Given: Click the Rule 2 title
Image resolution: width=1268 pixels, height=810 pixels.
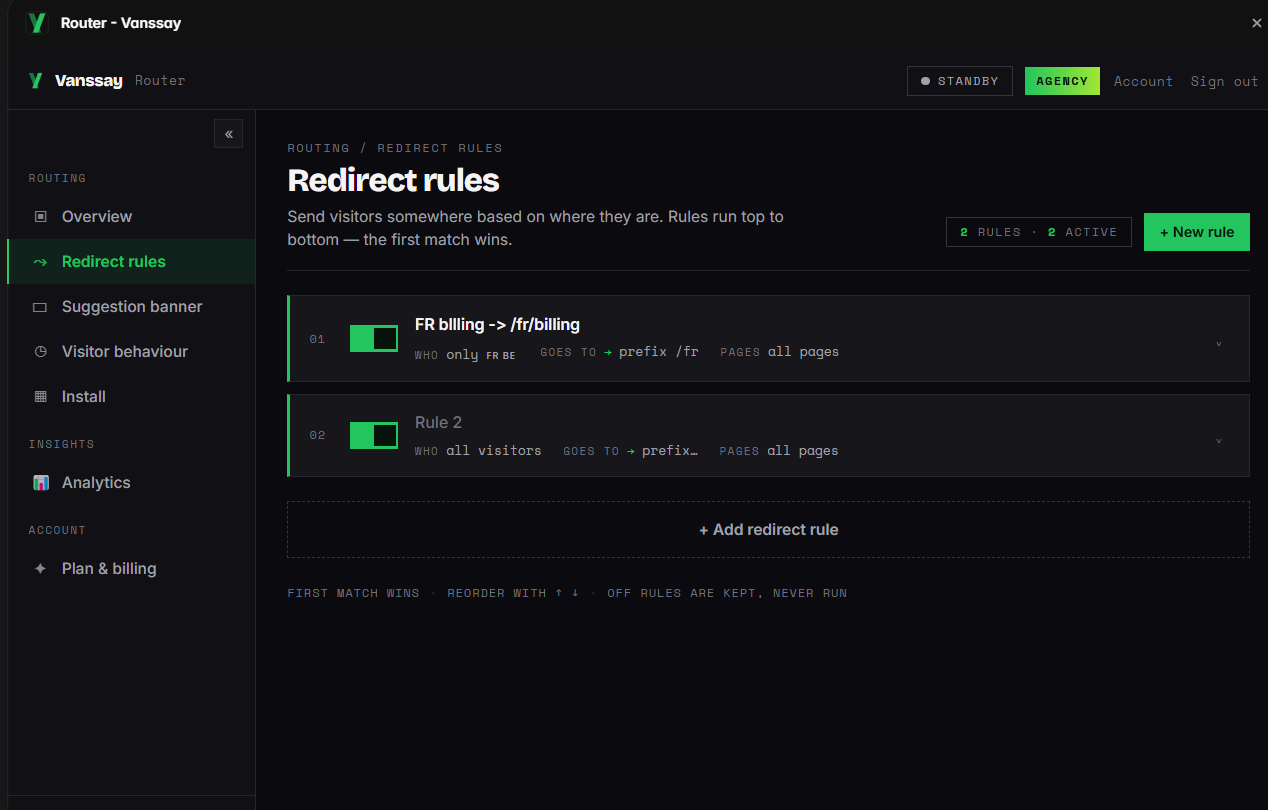Looking at the screenshot, I should point(438,422).
